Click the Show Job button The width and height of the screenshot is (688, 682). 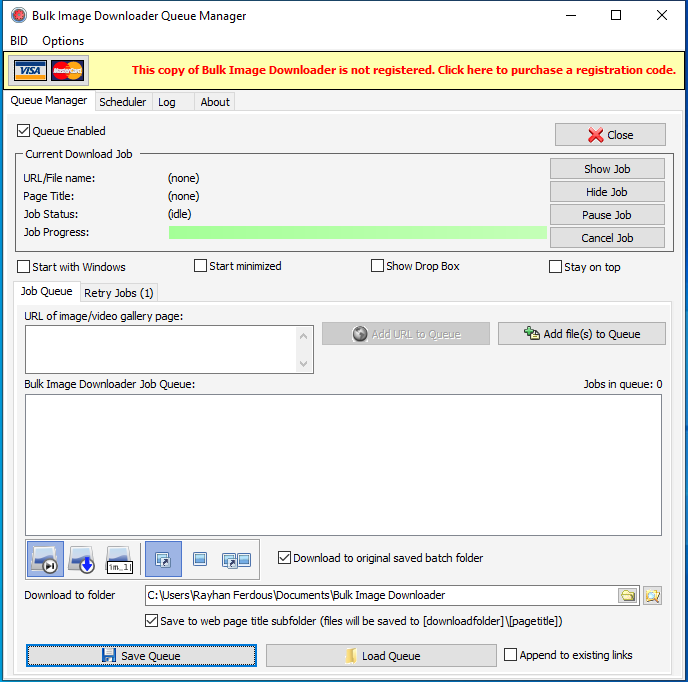tap(607, 169)
